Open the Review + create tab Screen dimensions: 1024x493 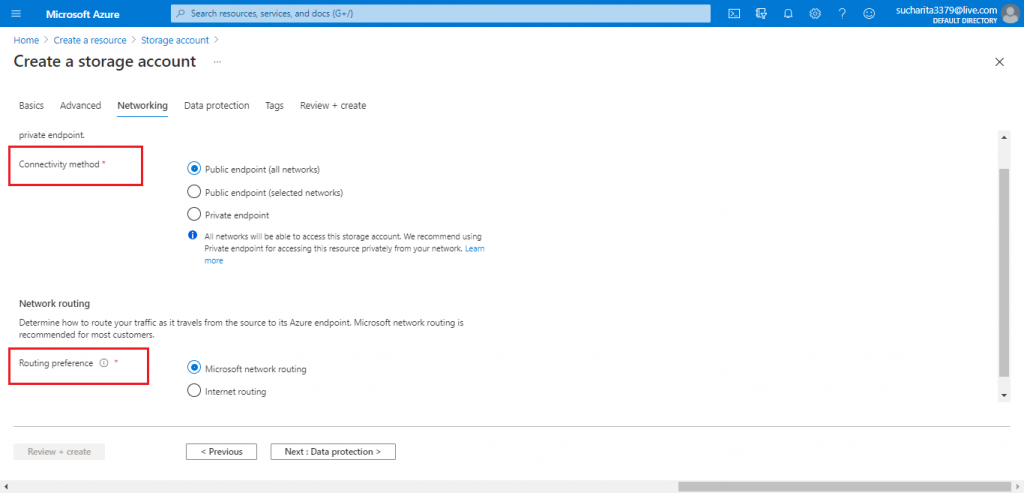click(x=333, y=106)
